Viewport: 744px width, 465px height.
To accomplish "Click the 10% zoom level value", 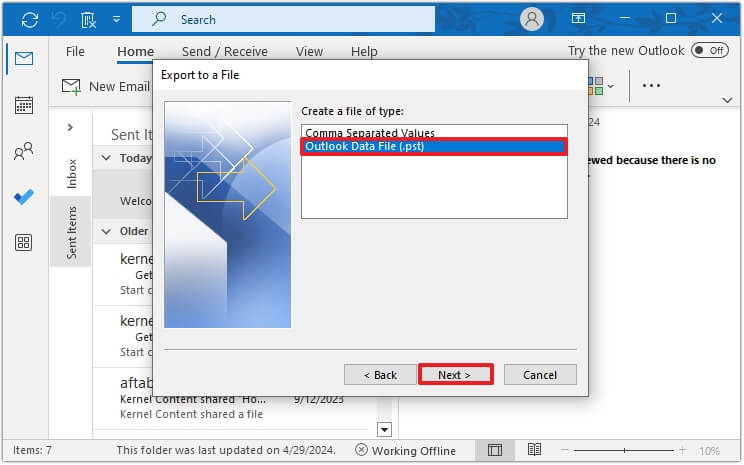I will (x=709, y=450).
